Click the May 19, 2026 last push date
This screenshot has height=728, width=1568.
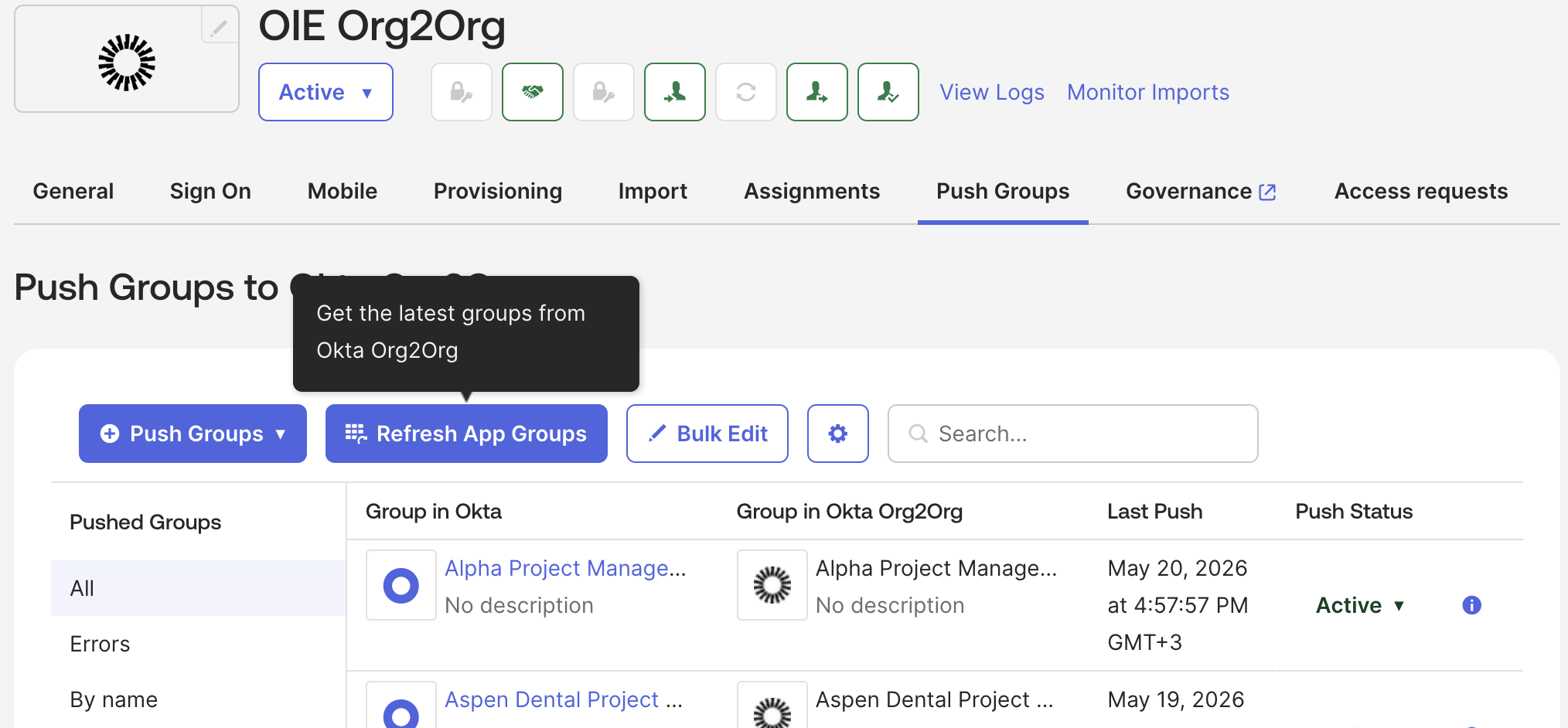pos(1176,699)
